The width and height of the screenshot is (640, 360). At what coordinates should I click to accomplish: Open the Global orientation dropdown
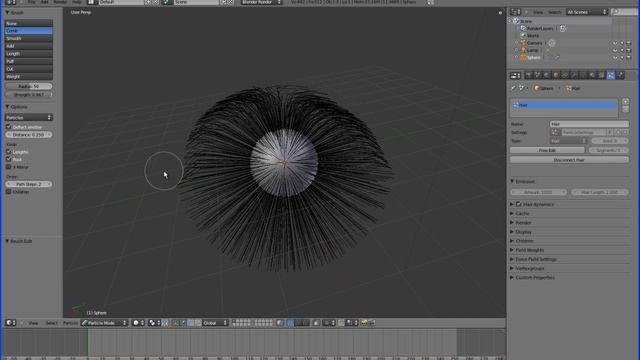coord(215,323)
